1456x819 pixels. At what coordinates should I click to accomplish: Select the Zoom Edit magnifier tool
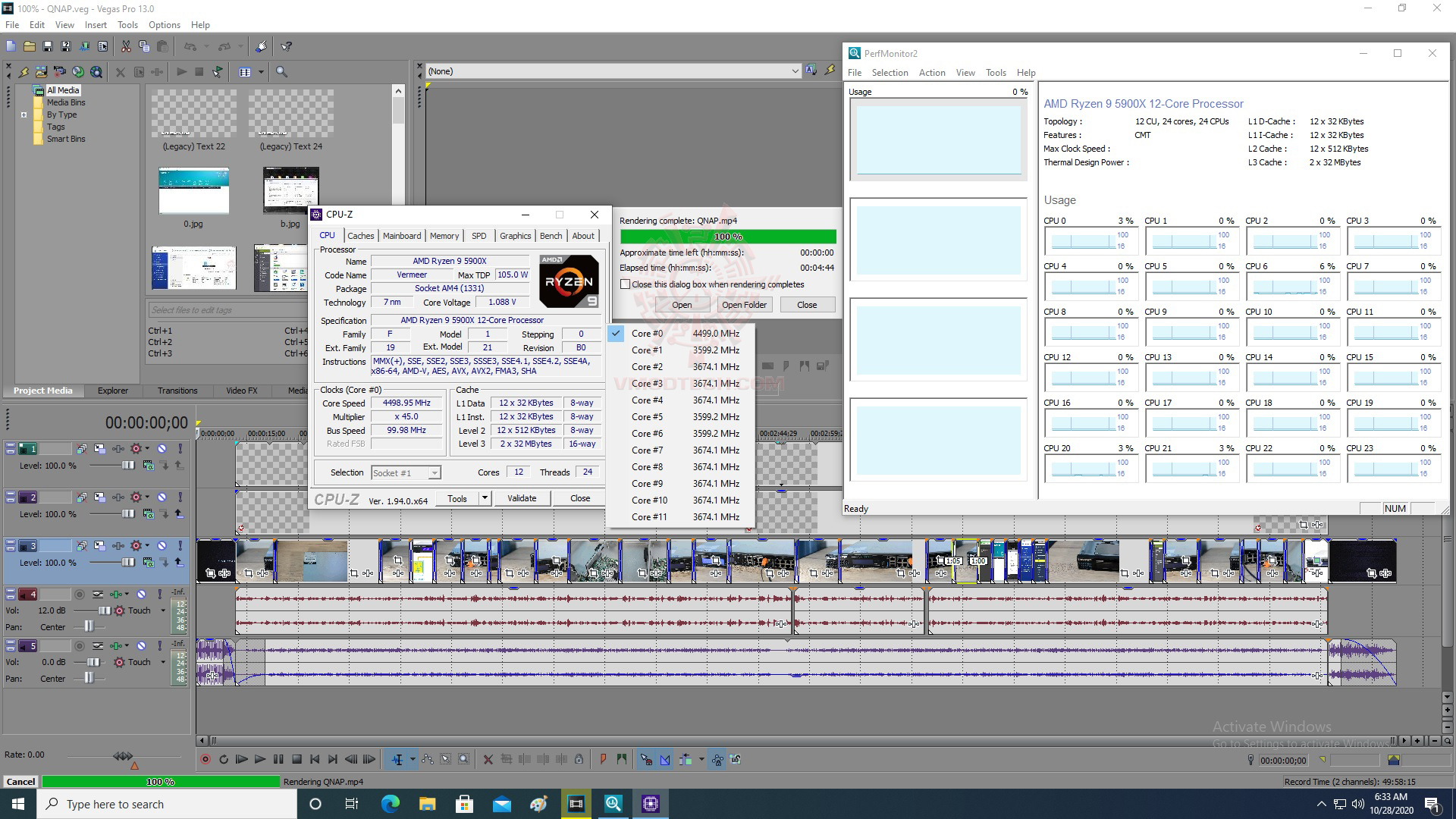[463, 759]
